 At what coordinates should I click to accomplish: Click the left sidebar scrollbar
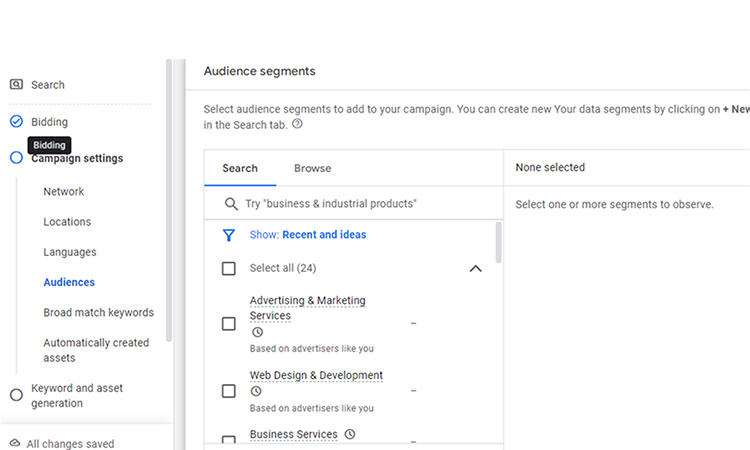[x=169, y=200]
